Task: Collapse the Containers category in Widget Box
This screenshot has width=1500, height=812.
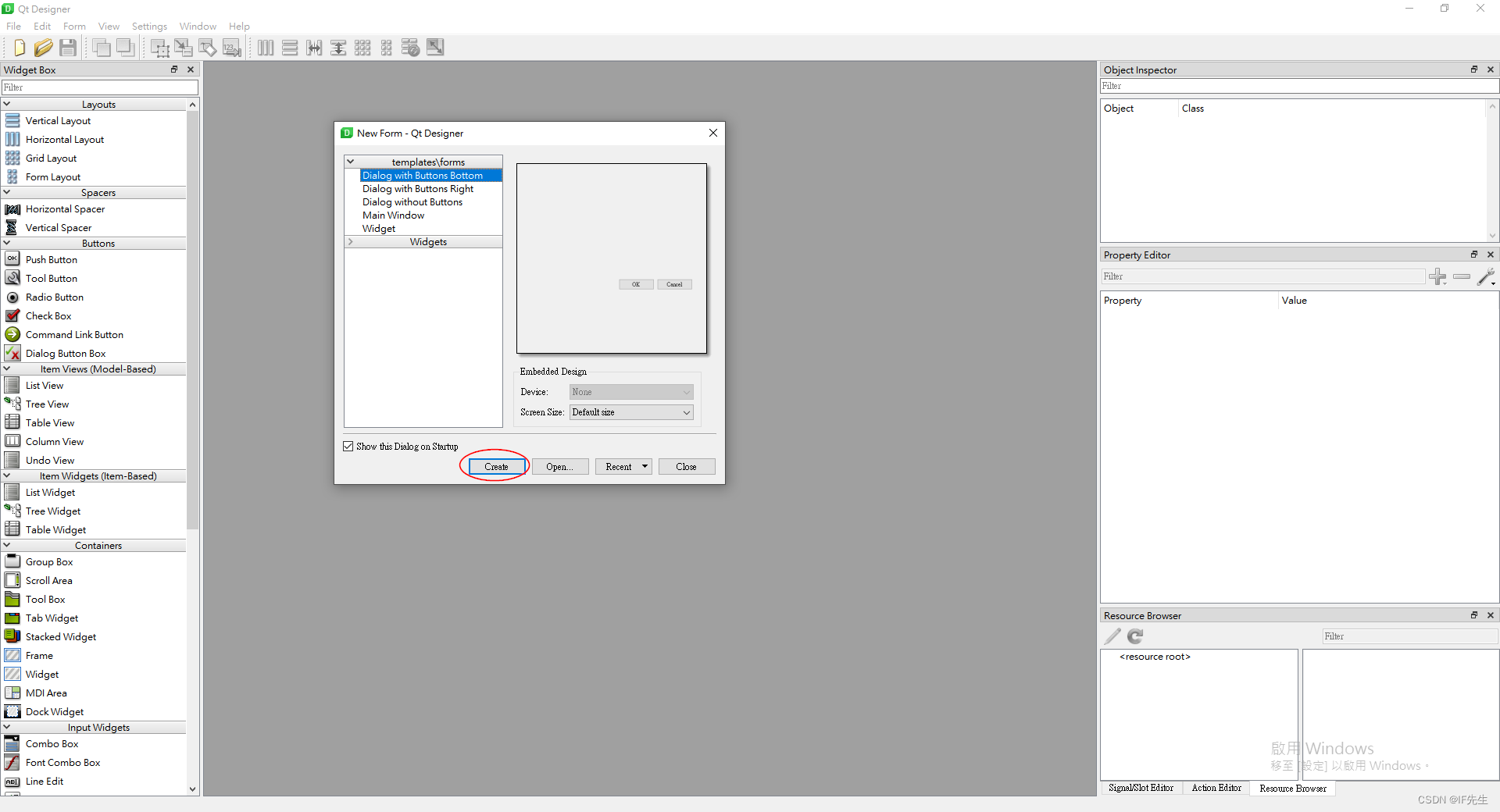Action: pos(7,545)
